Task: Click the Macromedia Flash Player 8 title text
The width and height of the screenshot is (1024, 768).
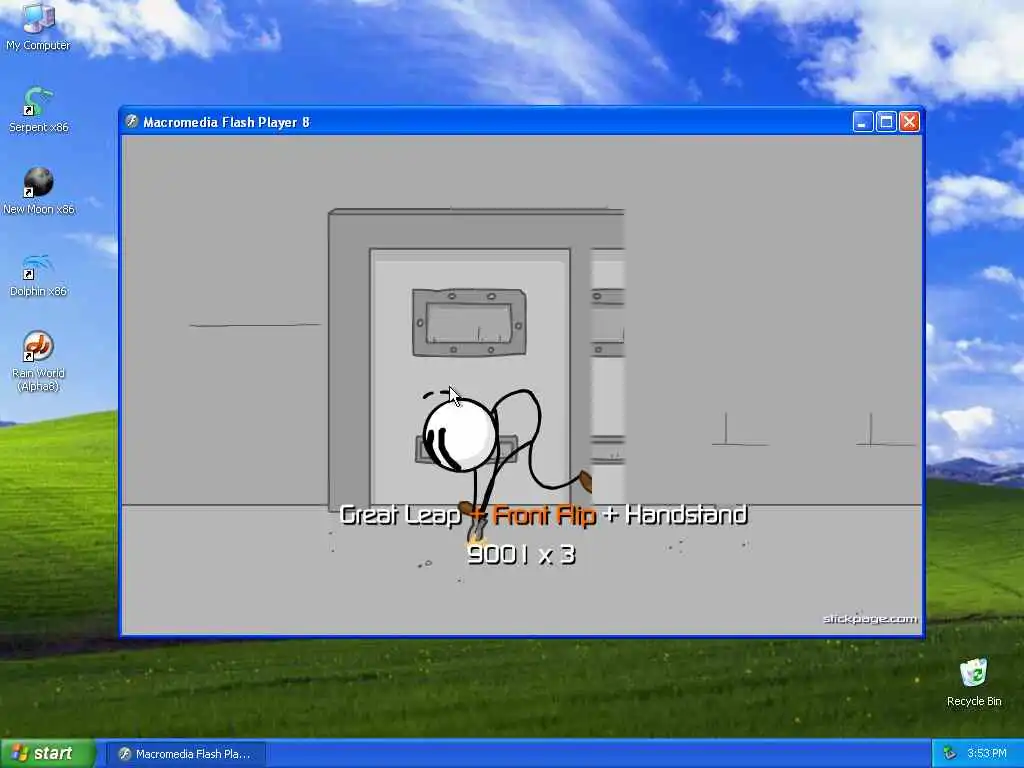Action: click(x=226, y=122)
